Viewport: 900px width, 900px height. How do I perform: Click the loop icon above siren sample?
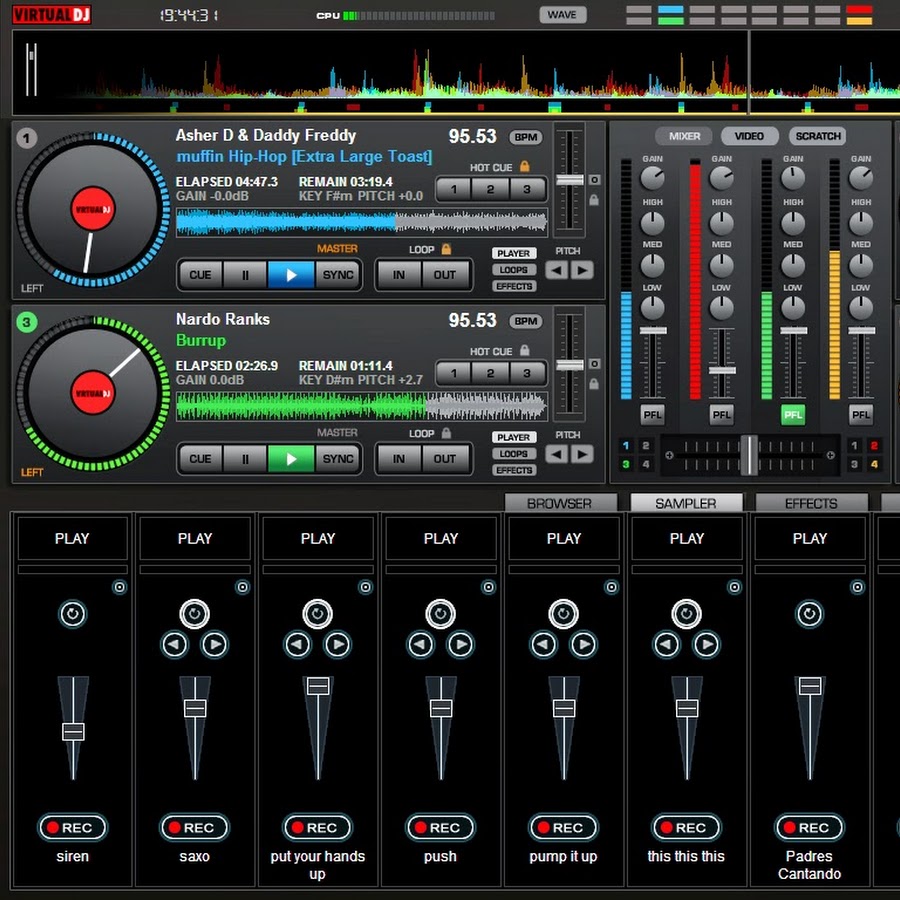point(72,613)
